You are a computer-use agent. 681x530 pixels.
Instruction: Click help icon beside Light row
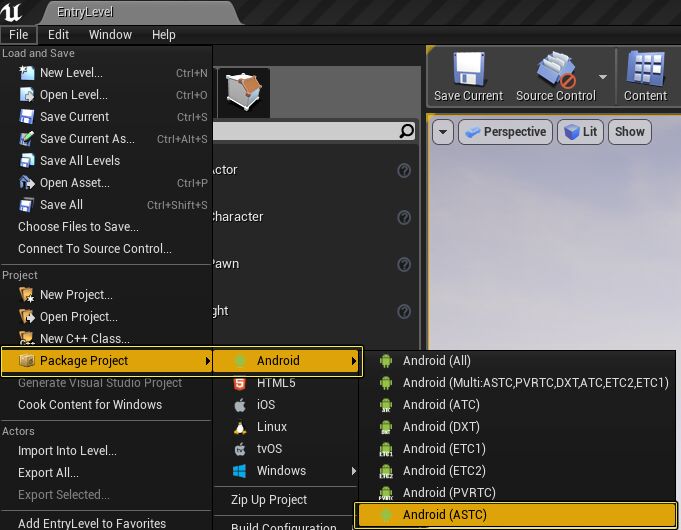pos(404,311)
